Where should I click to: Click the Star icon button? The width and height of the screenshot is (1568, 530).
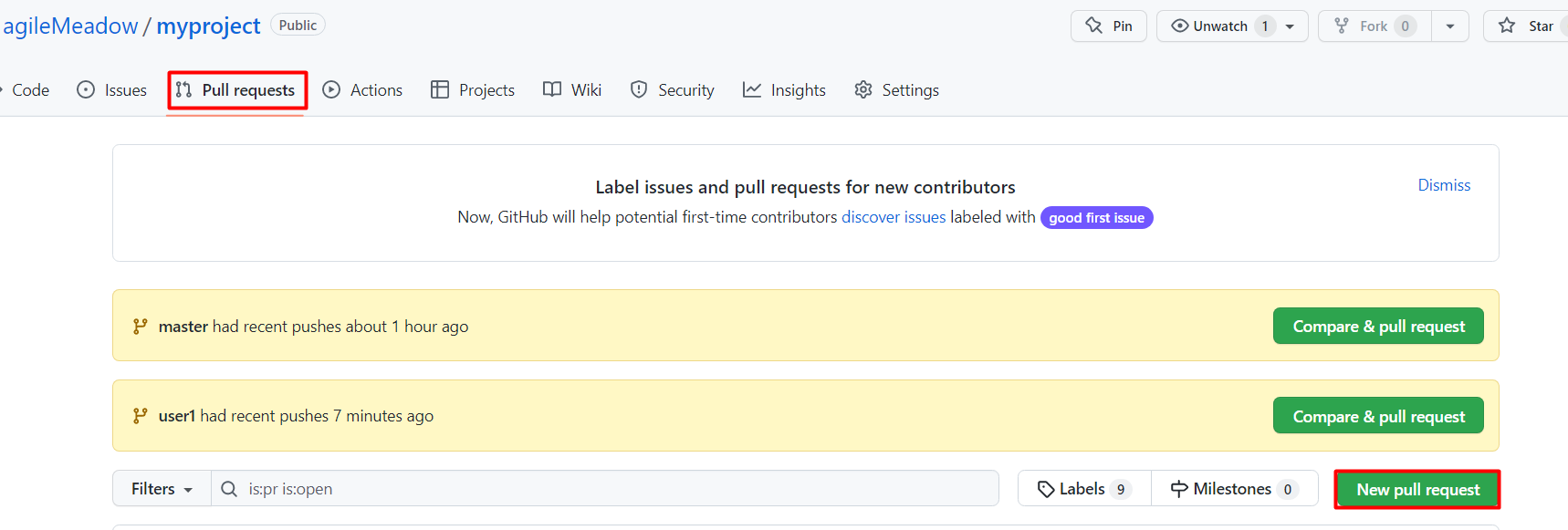(x=1507, y=26)
